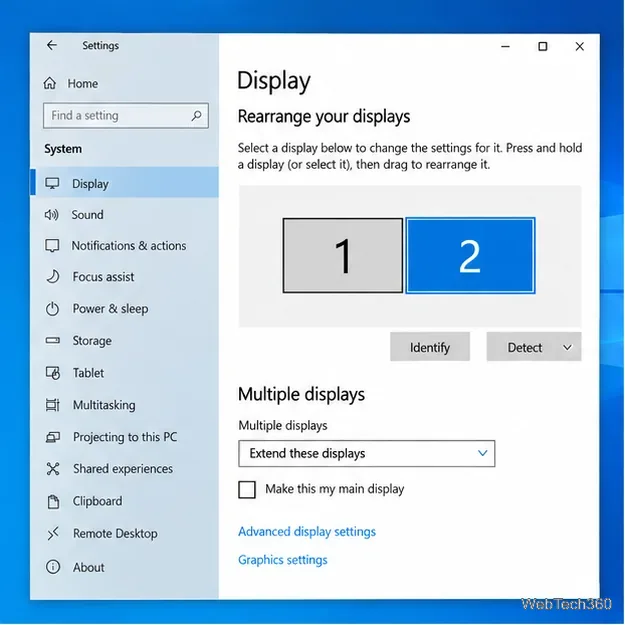Close the Settings window
Viewport: 625px width, 625px height.
[x=580, y=47]
